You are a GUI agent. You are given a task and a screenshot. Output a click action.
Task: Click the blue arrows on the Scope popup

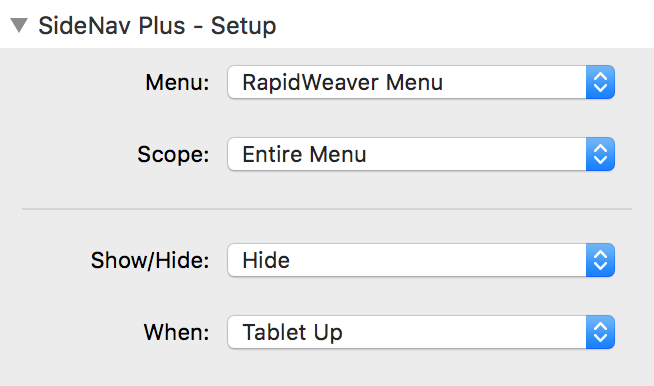coord(600,154)
